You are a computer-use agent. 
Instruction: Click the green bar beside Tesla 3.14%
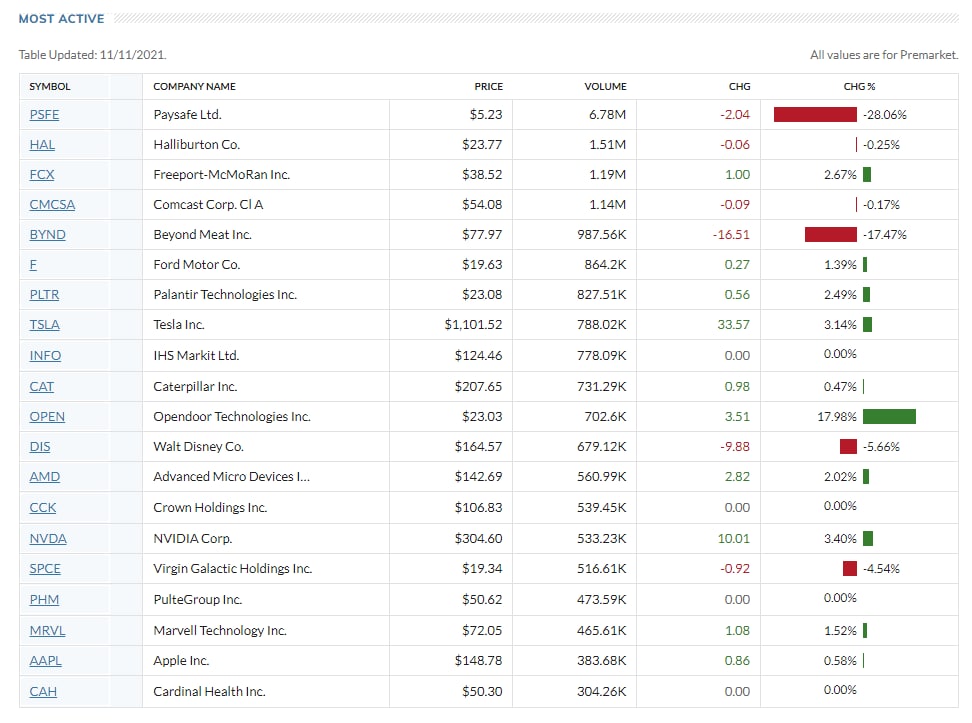867,325
